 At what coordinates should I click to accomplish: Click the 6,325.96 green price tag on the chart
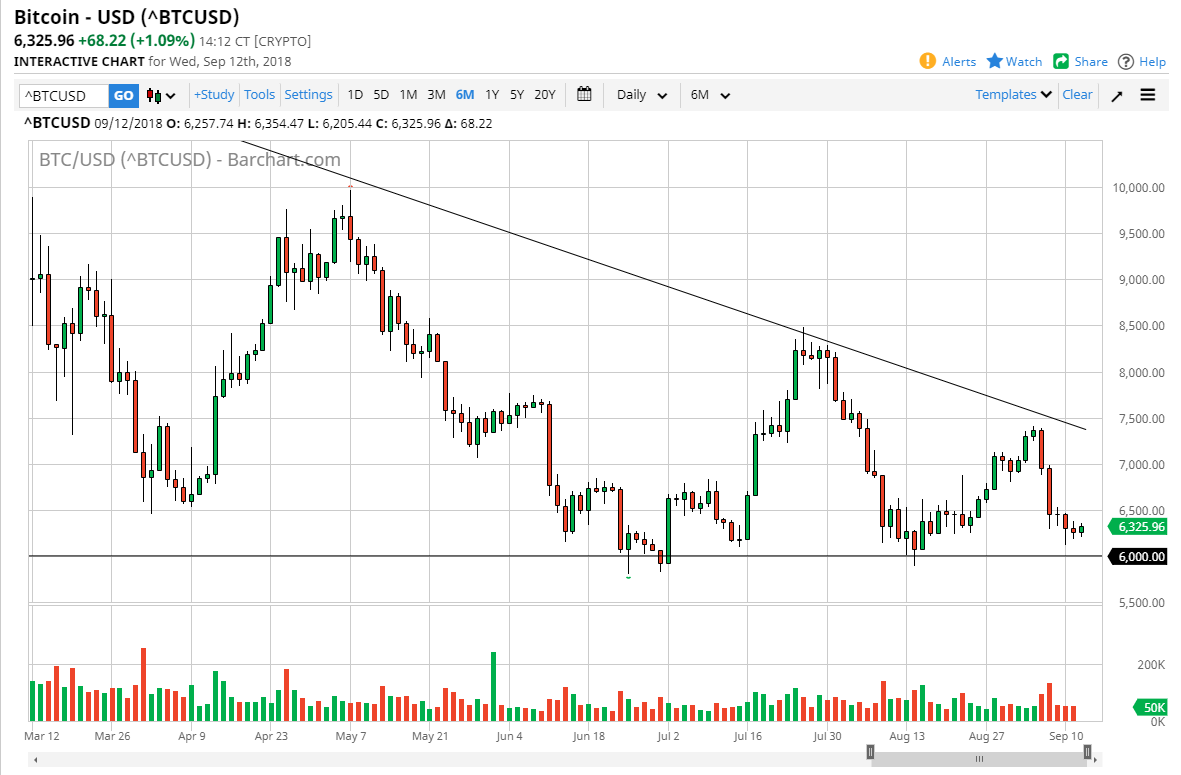coord(1136,527)
